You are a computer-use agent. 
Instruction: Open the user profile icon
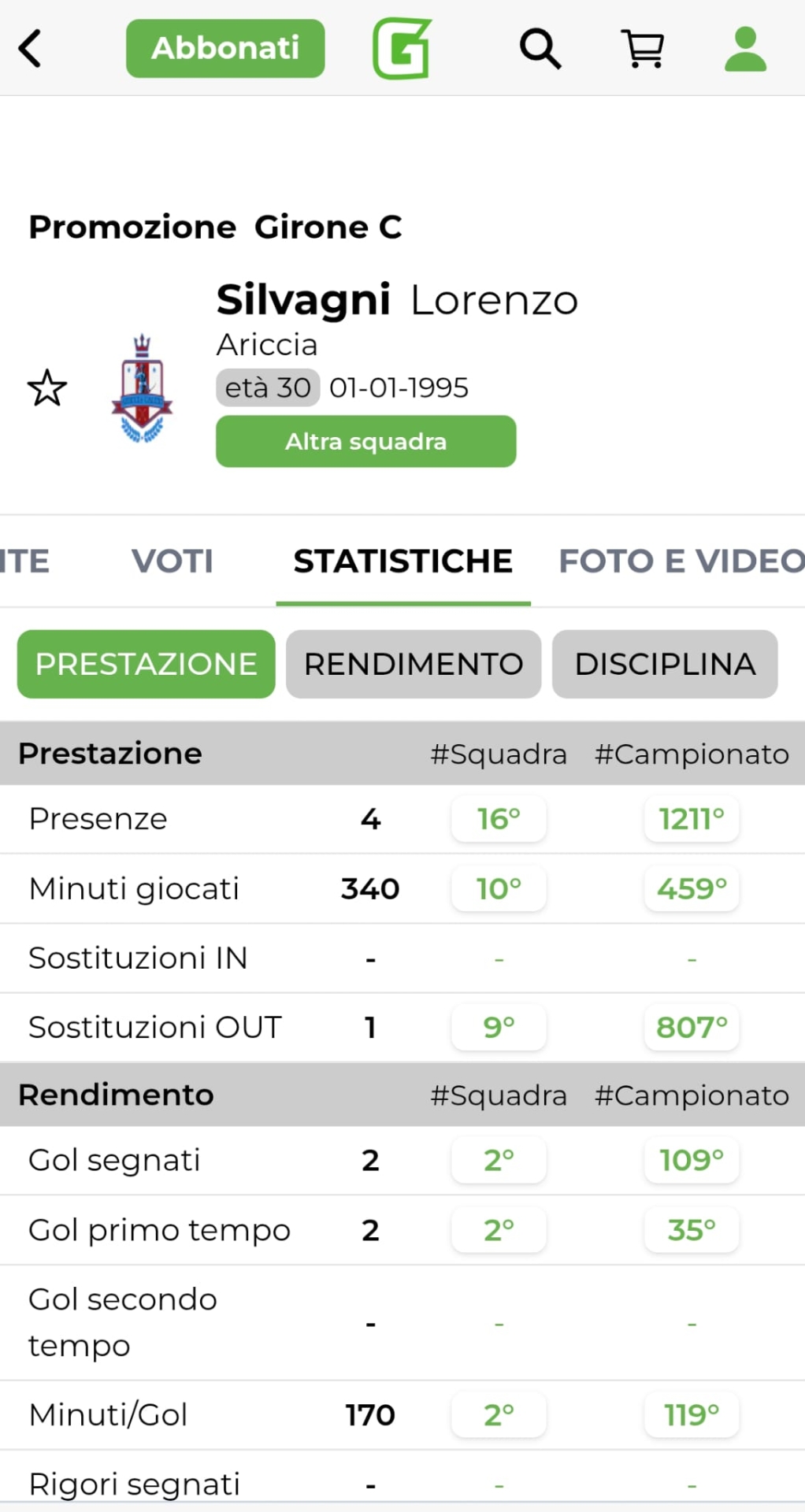744,49
